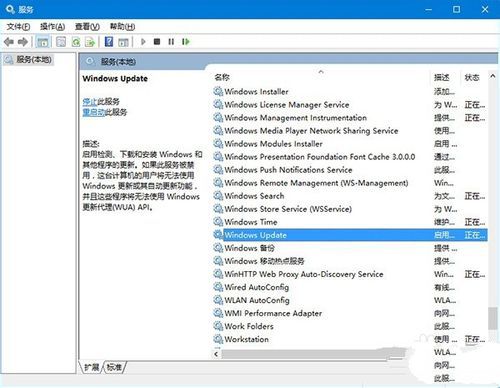Toggle the Action pane toolbar icon
This screenshot has width=500, height=388.
click(123, 42)
